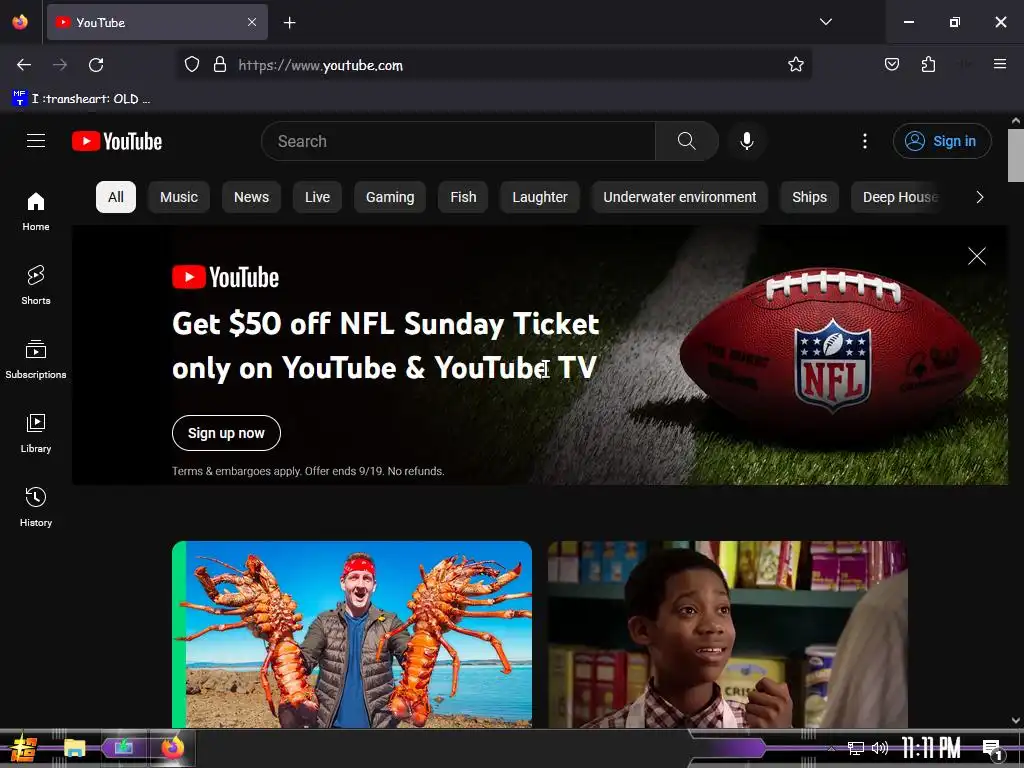This screenshot has width=1024, height=768.
Task: Open the tracking protection shield icon
Action: 191,65
